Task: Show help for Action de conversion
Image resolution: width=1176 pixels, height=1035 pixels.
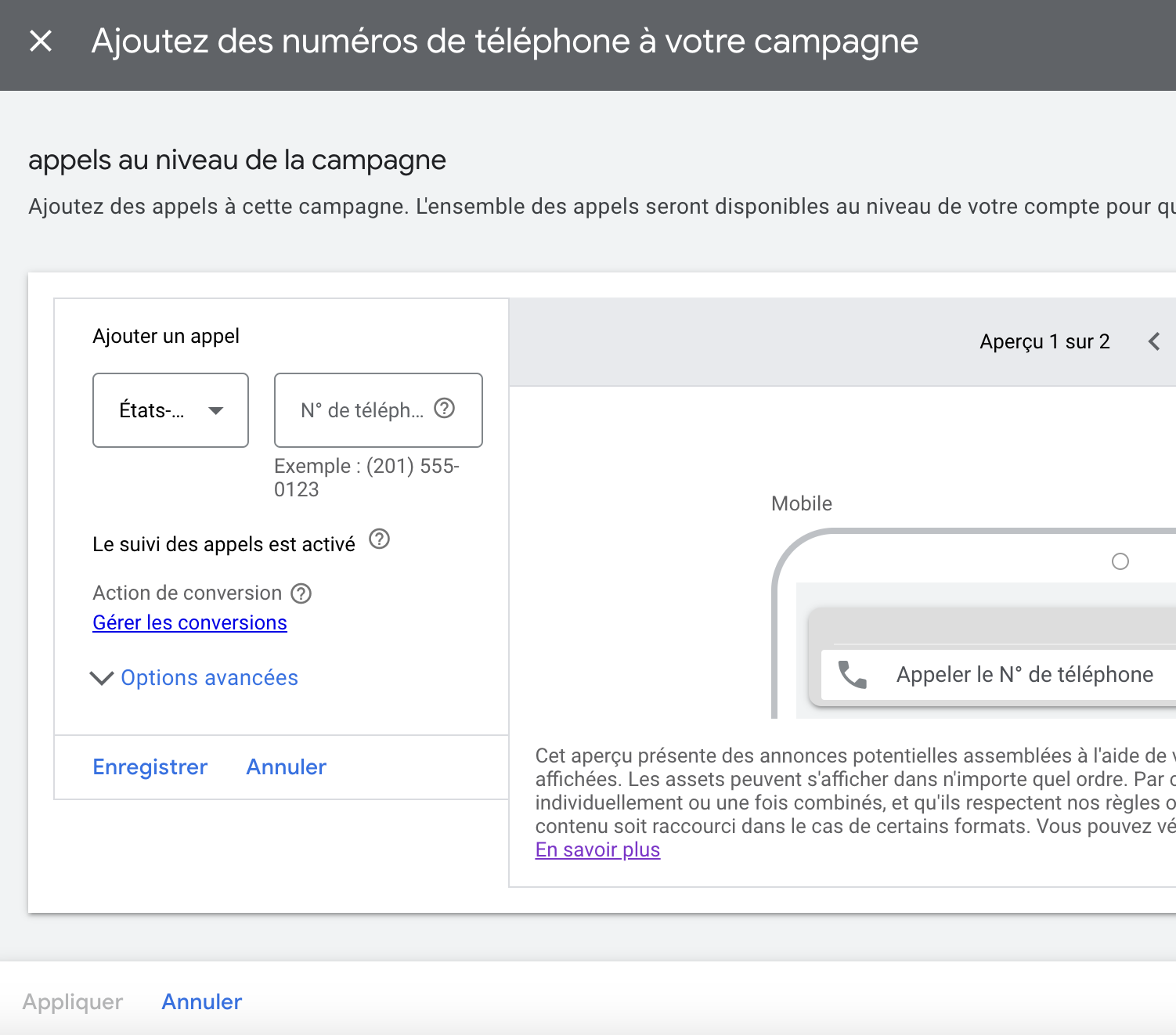Action: tap(301, 594)
